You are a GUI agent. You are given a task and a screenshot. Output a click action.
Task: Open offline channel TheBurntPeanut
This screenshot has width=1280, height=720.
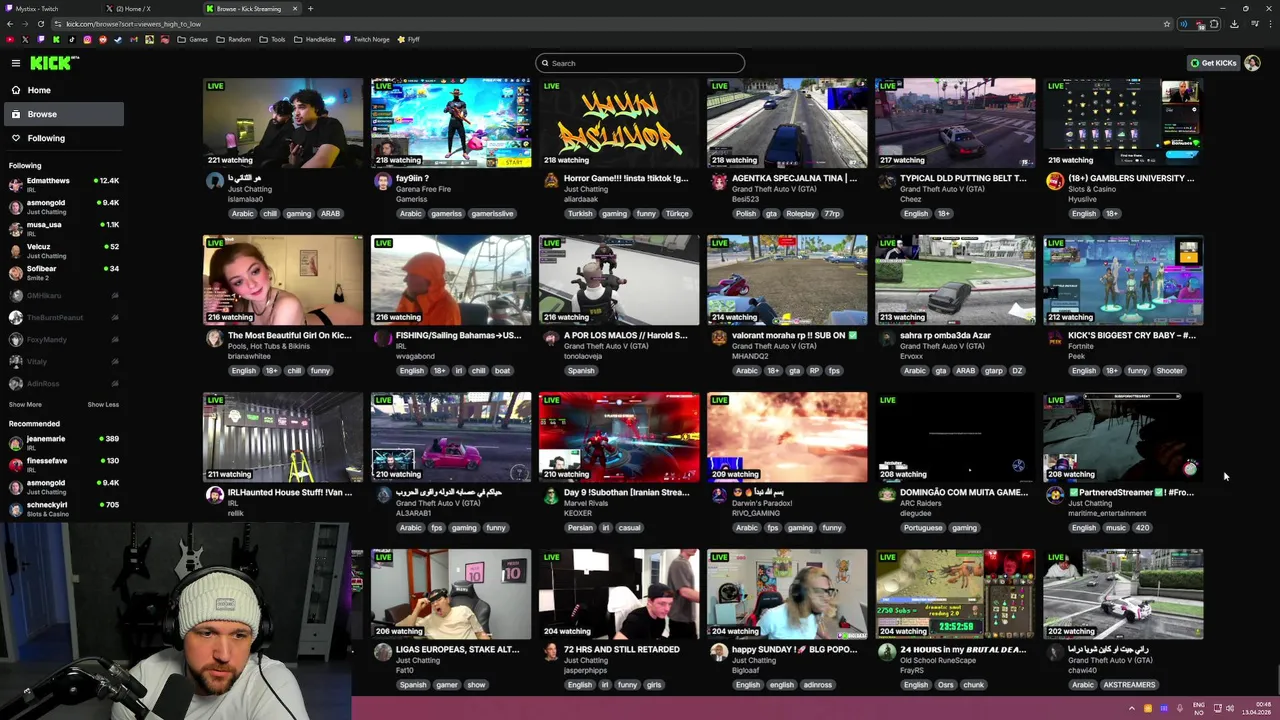point(63,317)
